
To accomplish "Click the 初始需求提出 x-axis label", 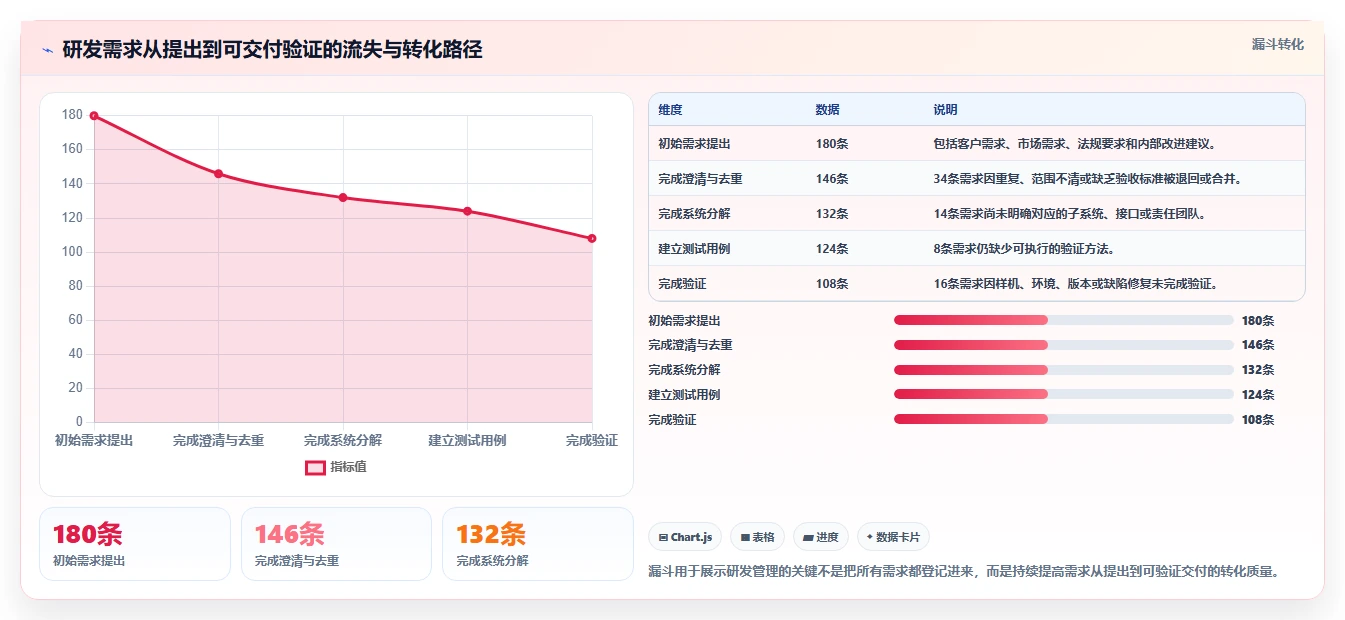I will tap(94, 440).
